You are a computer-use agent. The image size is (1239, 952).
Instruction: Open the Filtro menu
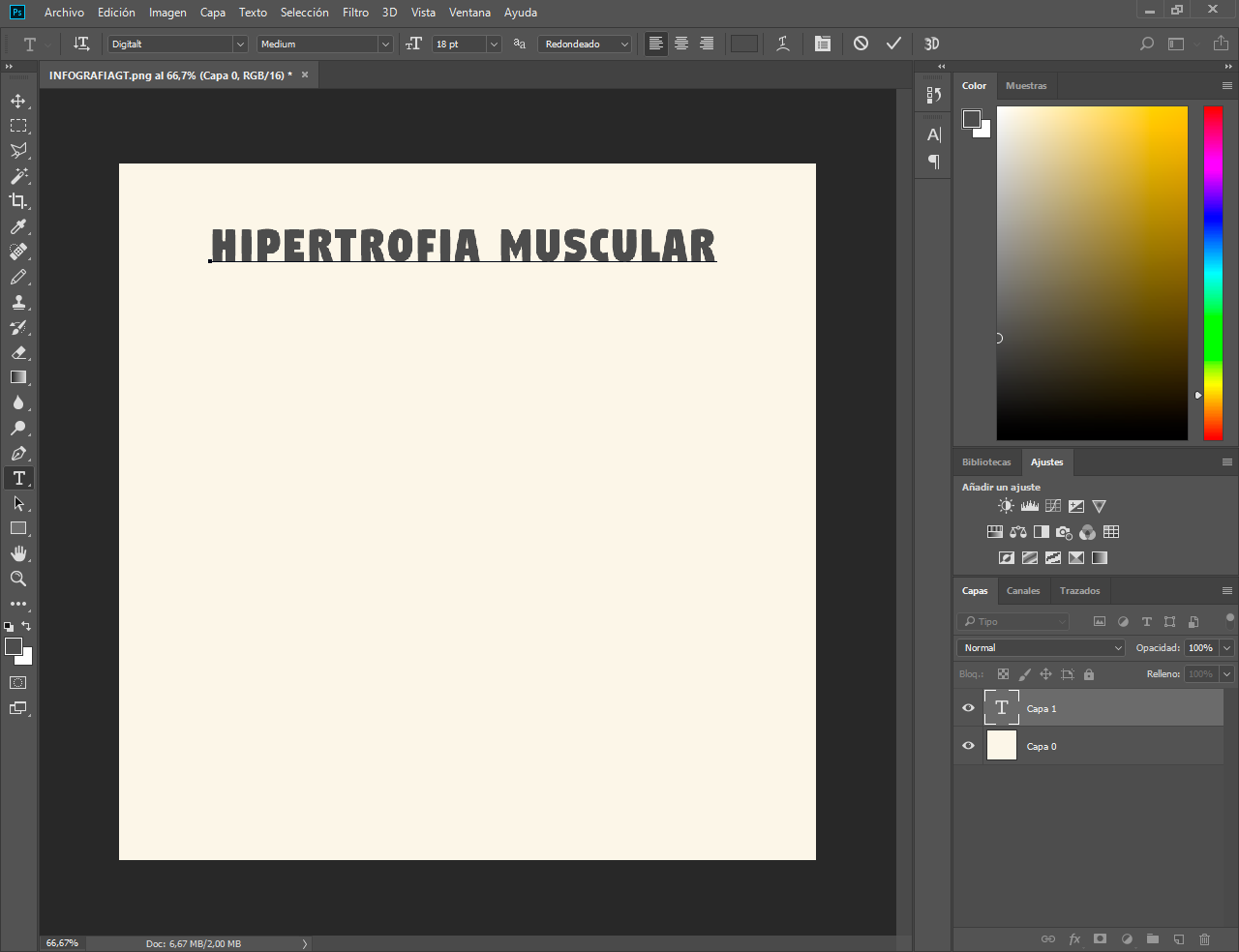(x=355, y=13)
